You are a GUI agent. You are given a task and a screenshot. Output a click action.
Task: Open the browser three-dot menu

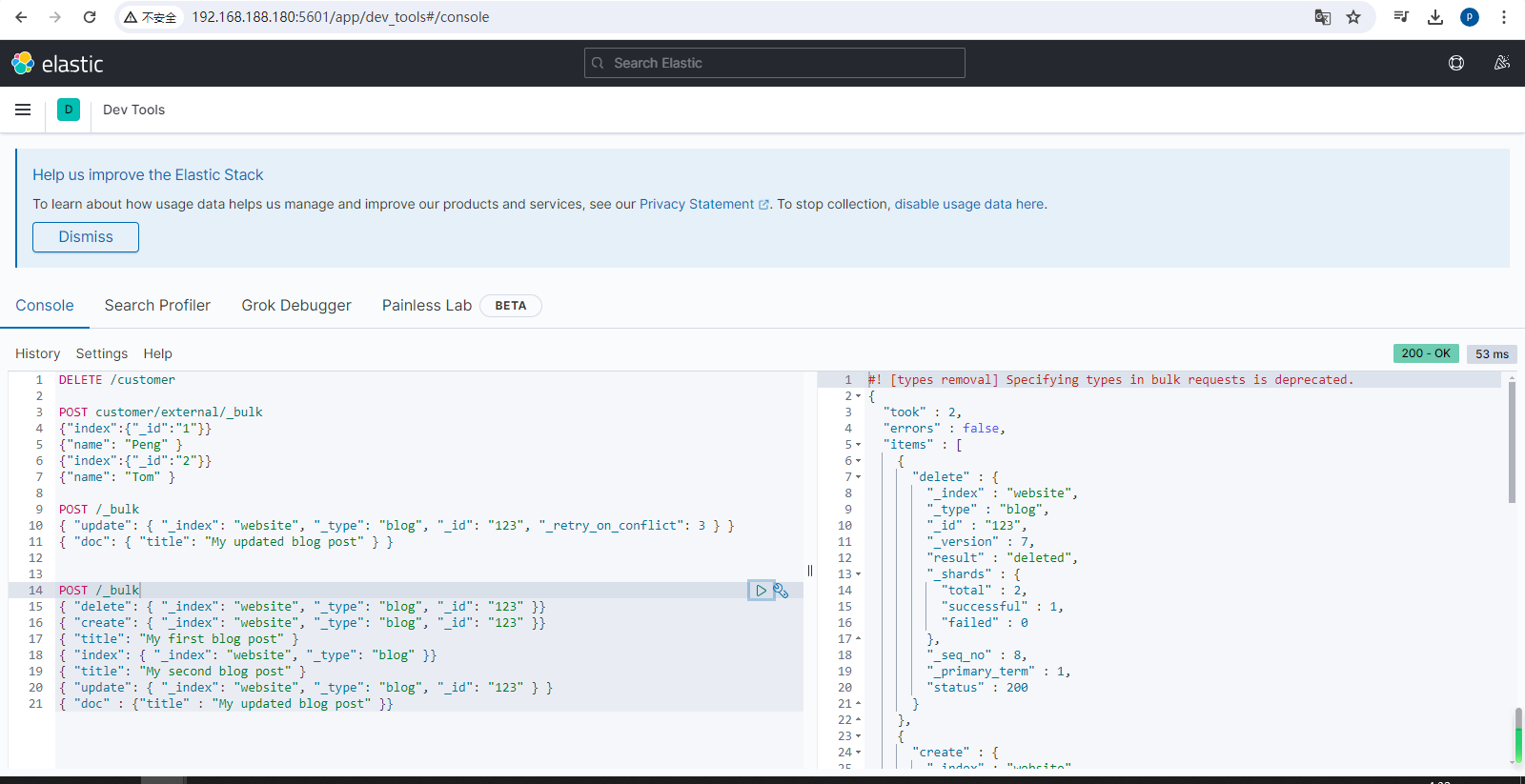pos(1504,17)
